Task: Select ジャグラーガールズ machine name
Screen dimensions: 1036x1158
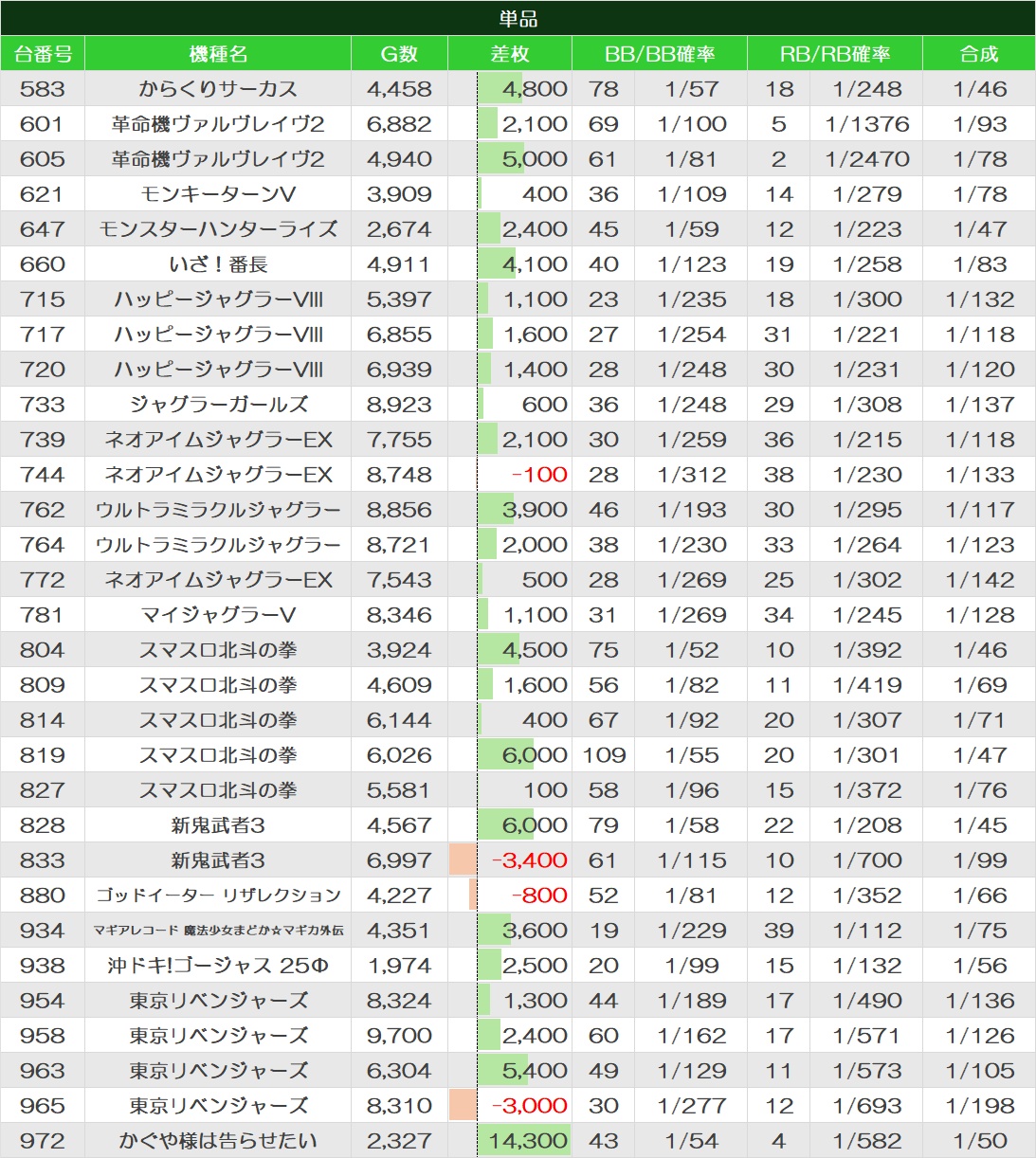Action: click(218, 405)
